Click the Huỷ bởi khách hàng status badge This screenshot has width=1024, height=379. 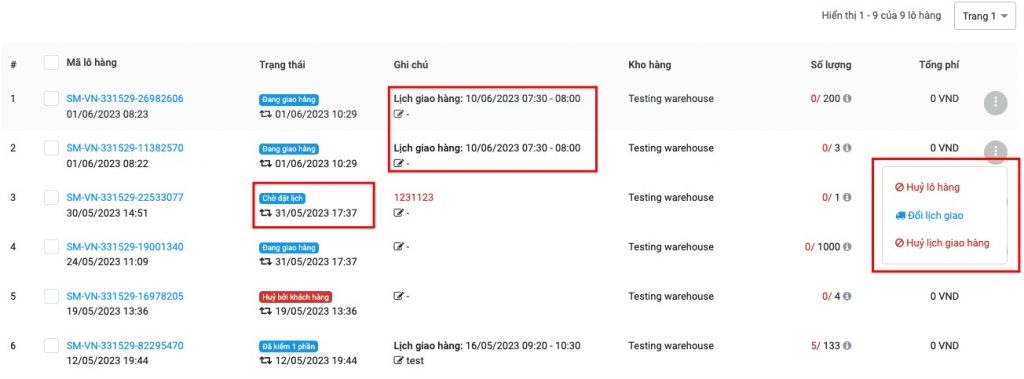pyautogui.click(x=295, y=297)
